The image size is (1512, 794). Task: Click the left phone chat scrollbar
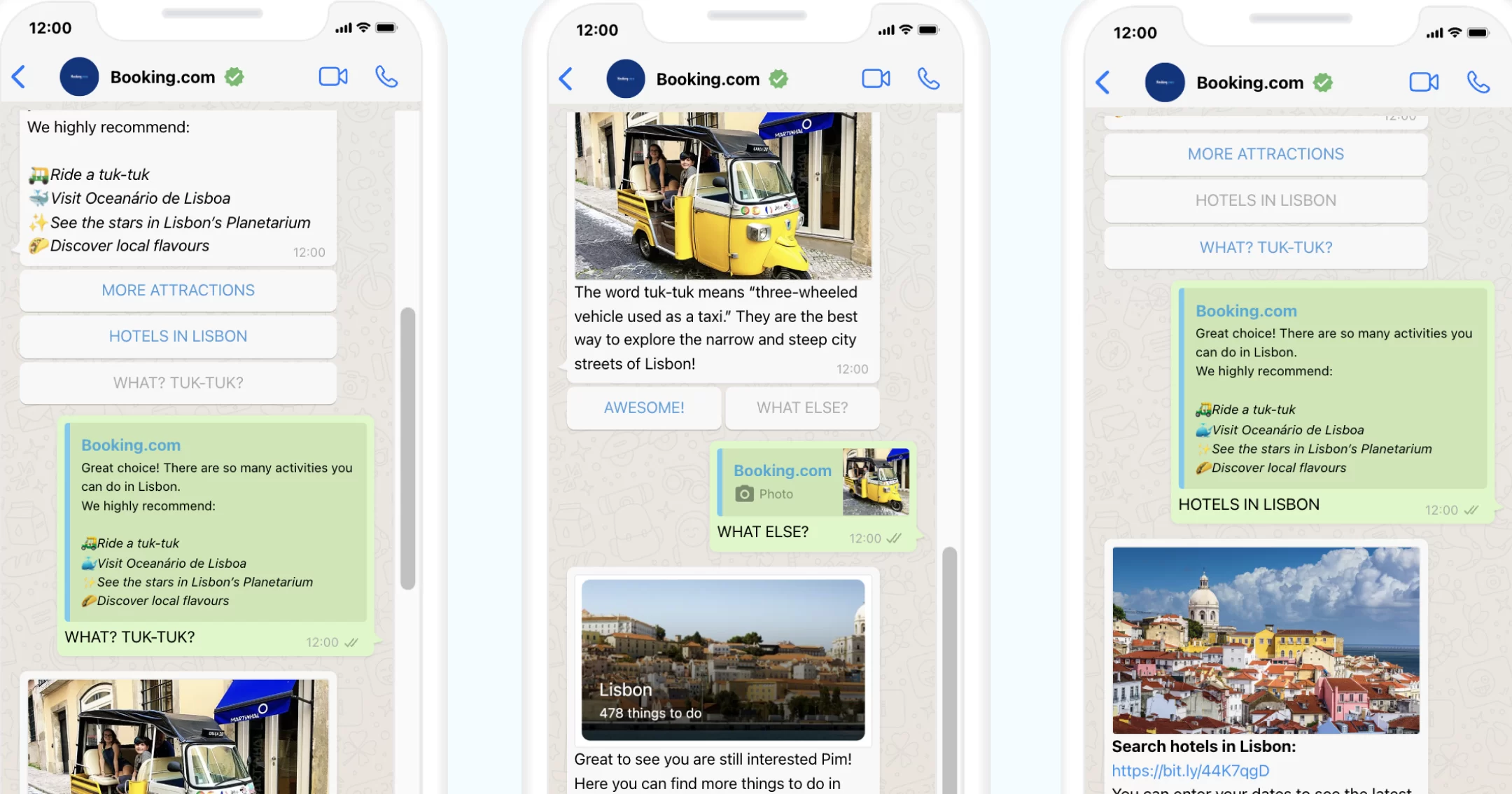[408, 448]
